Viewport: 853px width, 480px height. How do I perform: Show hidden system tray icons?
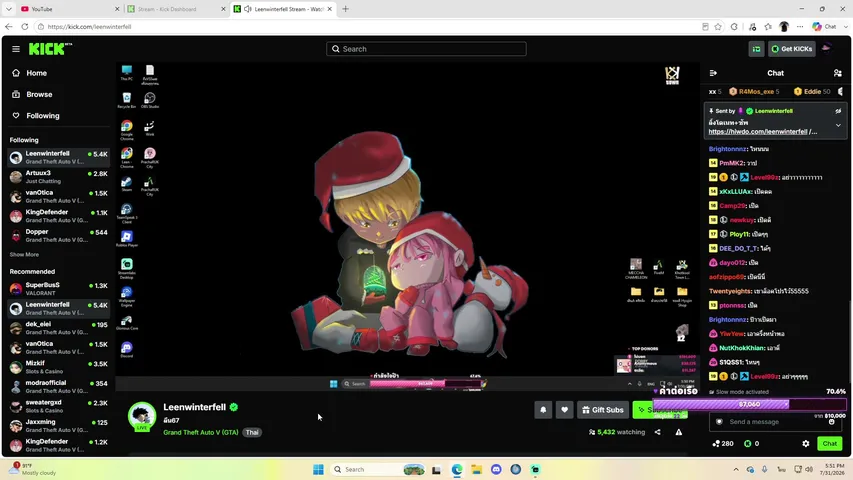pos(735,469)
